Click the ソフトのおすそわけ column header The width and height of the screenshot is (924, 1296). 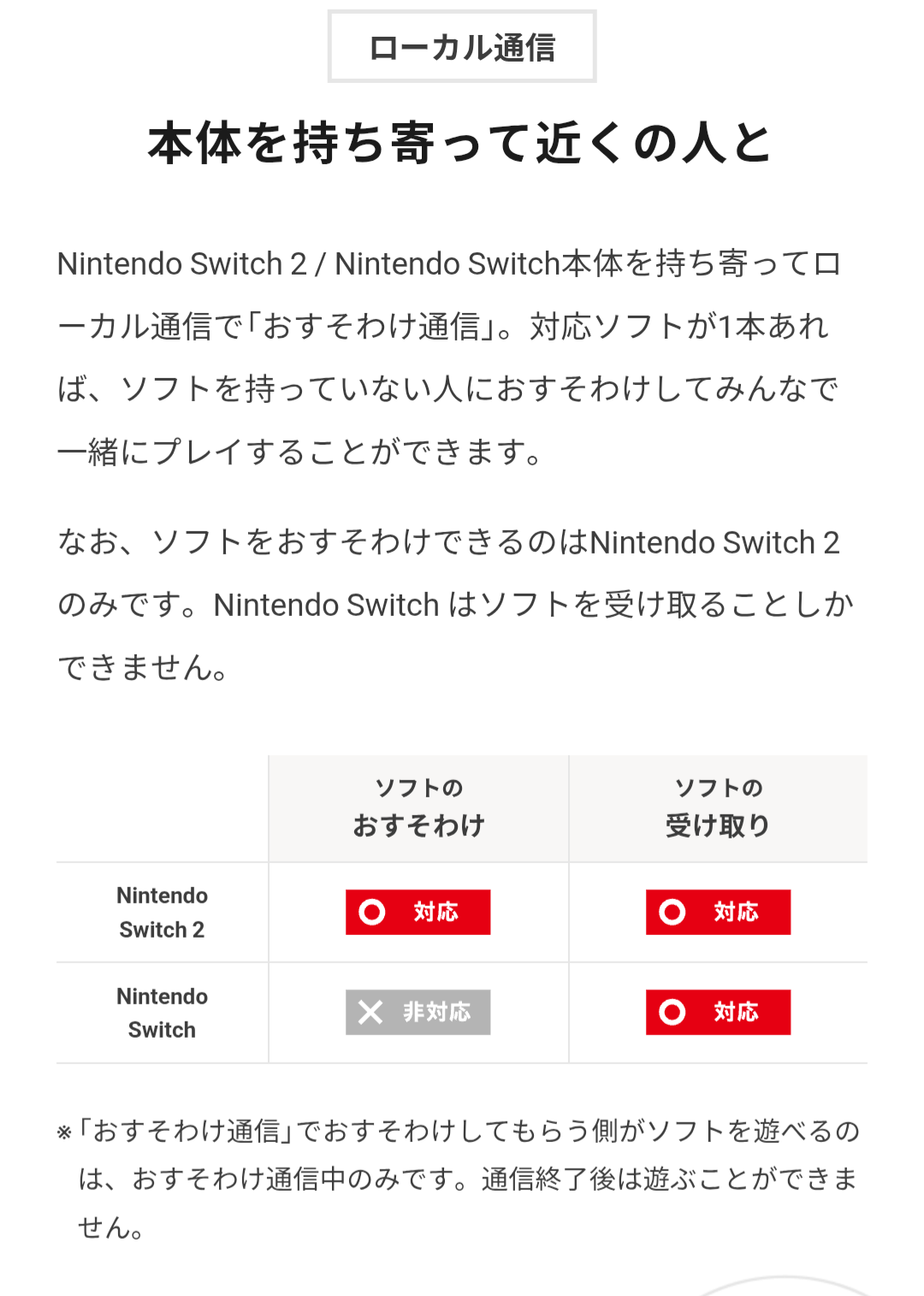click(x=418, y=808)
